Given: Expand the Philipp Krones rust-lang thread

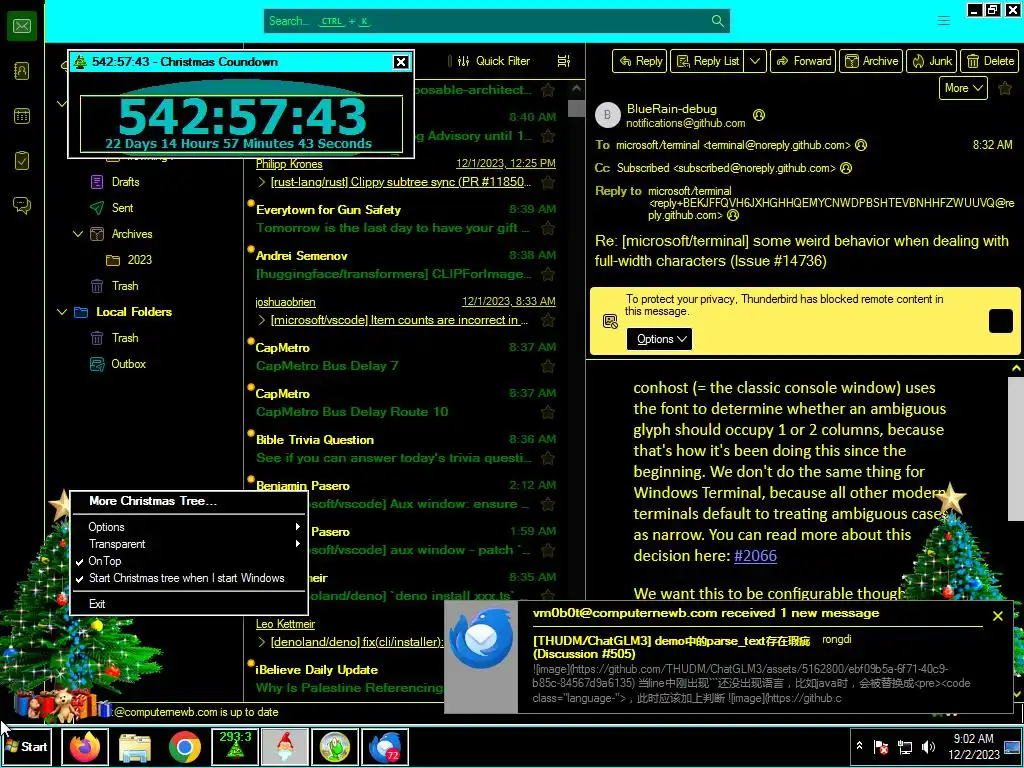Looking at the screenshot, I should click(262, 182).
